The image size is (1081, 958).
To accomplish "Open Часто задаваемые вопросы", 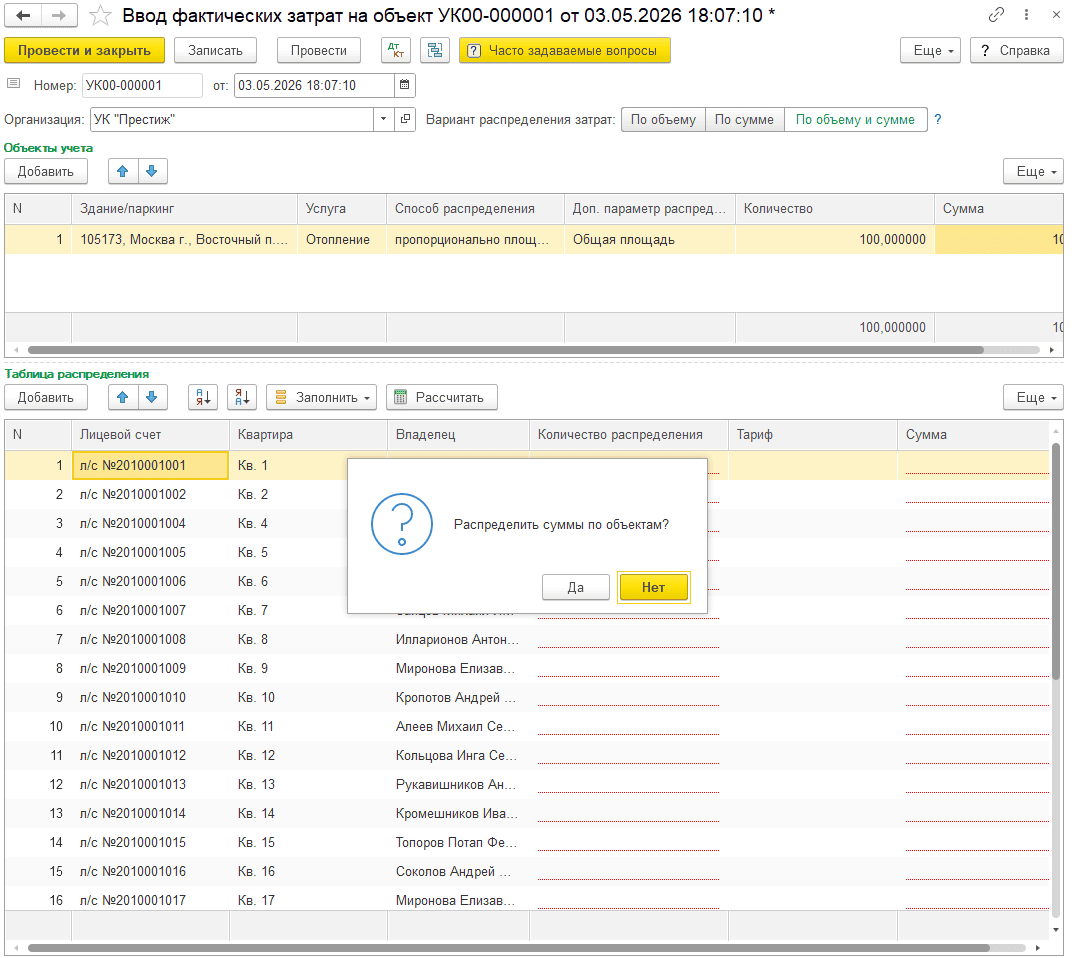I will point(565,50).
